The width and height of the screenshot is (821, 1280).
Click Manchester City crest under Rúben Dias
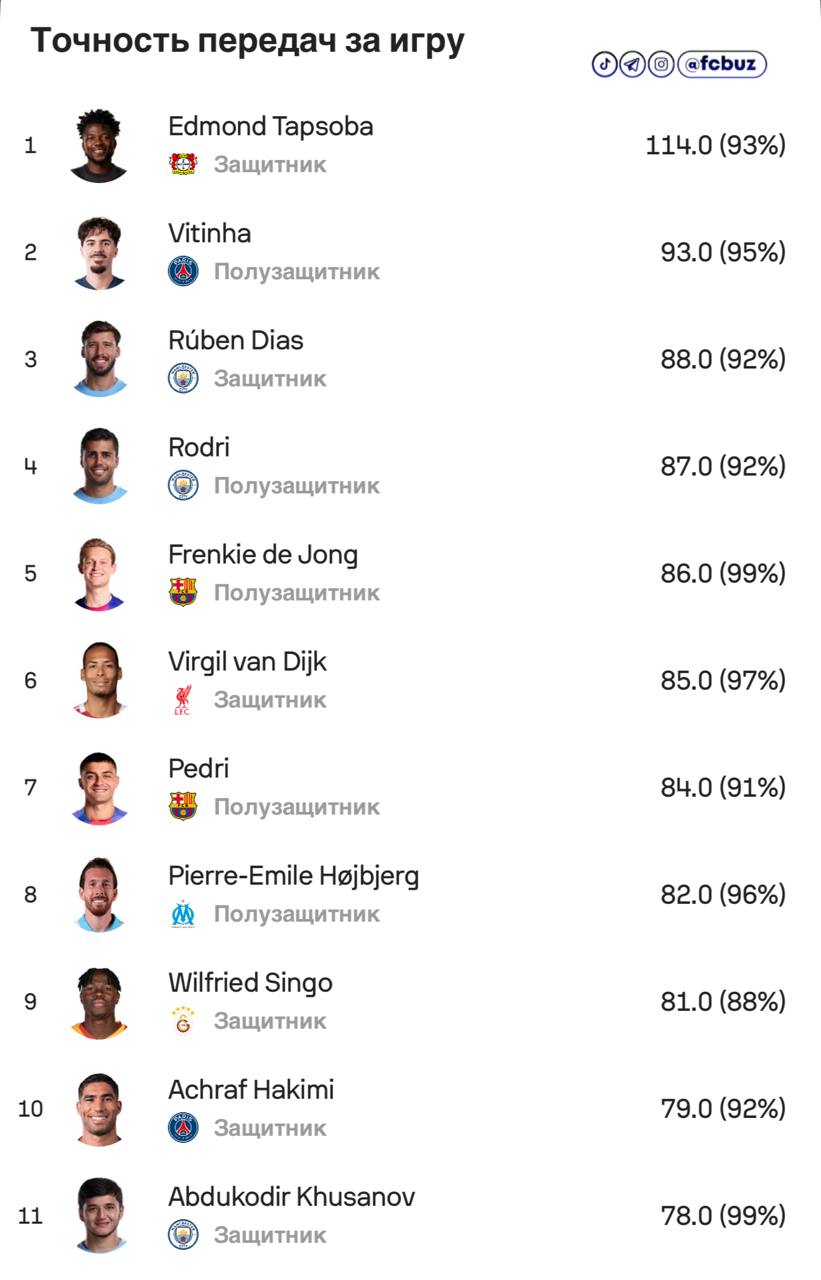pos(183,378)
